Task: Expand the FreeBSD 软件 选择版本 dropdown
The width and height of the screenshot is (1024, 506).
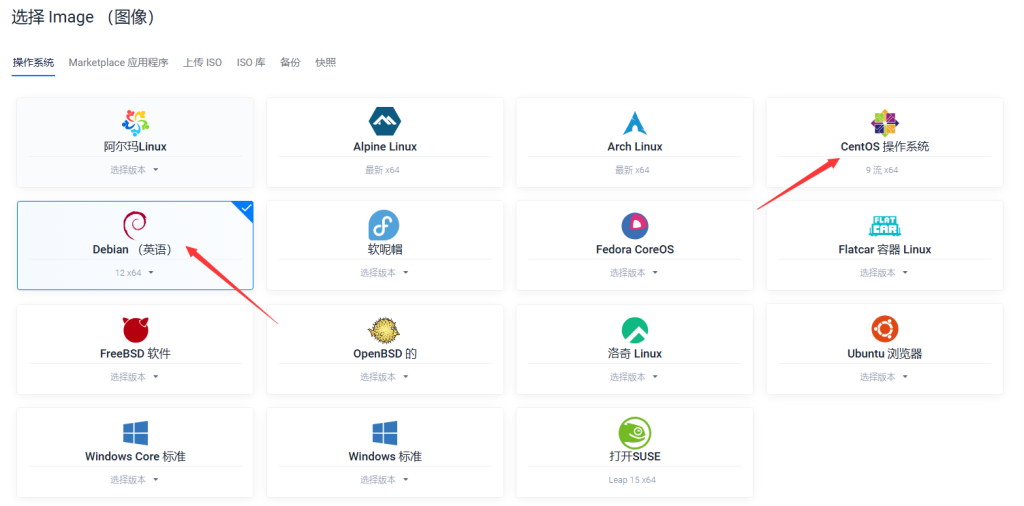Action: (x=135, y=377)
